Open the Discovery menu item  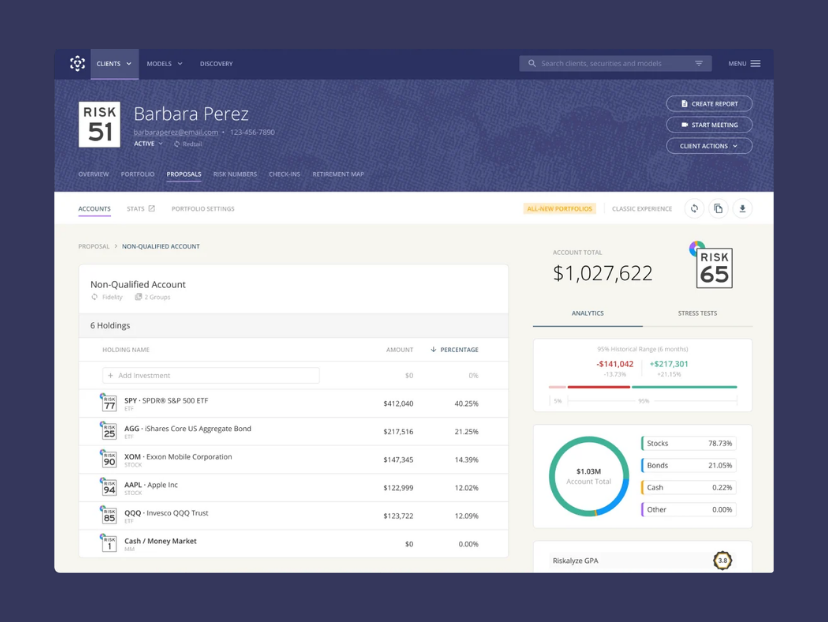(216, 63)
